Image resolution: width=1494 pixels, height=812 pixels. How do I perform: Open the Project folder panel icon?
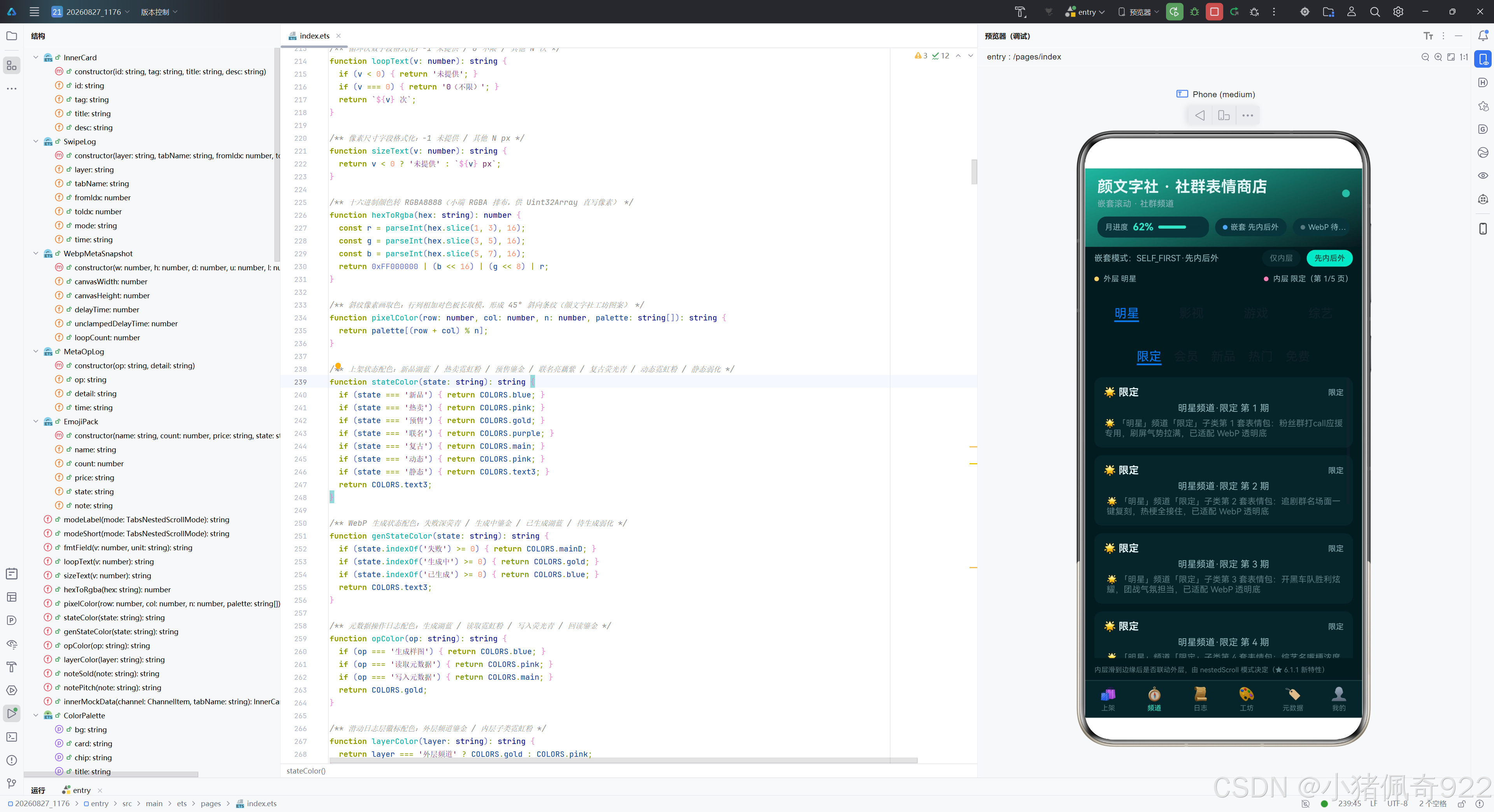point(12,36)
